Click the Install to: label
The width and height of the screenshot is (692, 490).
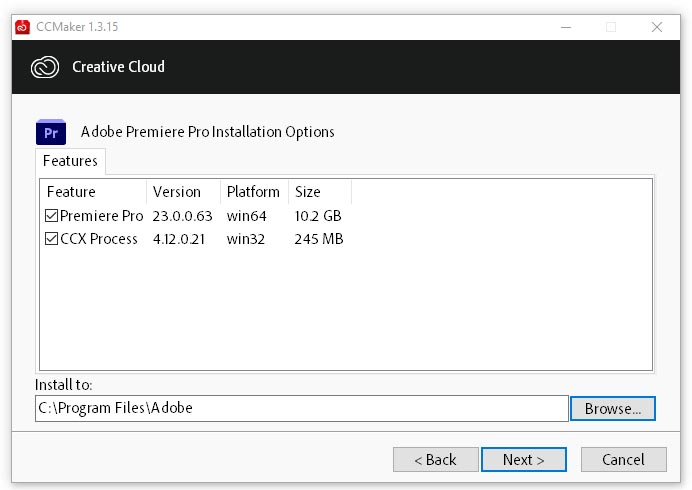(64, 385)
